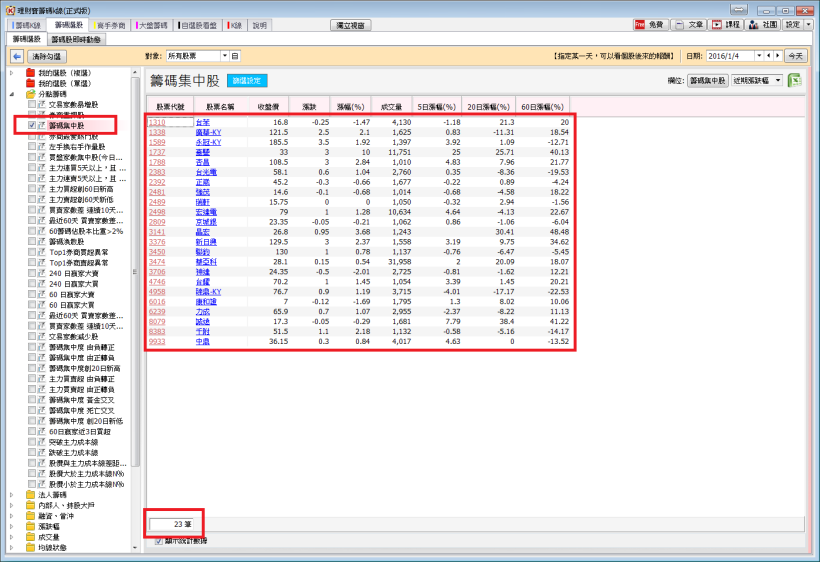Click the red 免費 free icon
This screenshot has height=562, width=820.
(x=652, y=24)
